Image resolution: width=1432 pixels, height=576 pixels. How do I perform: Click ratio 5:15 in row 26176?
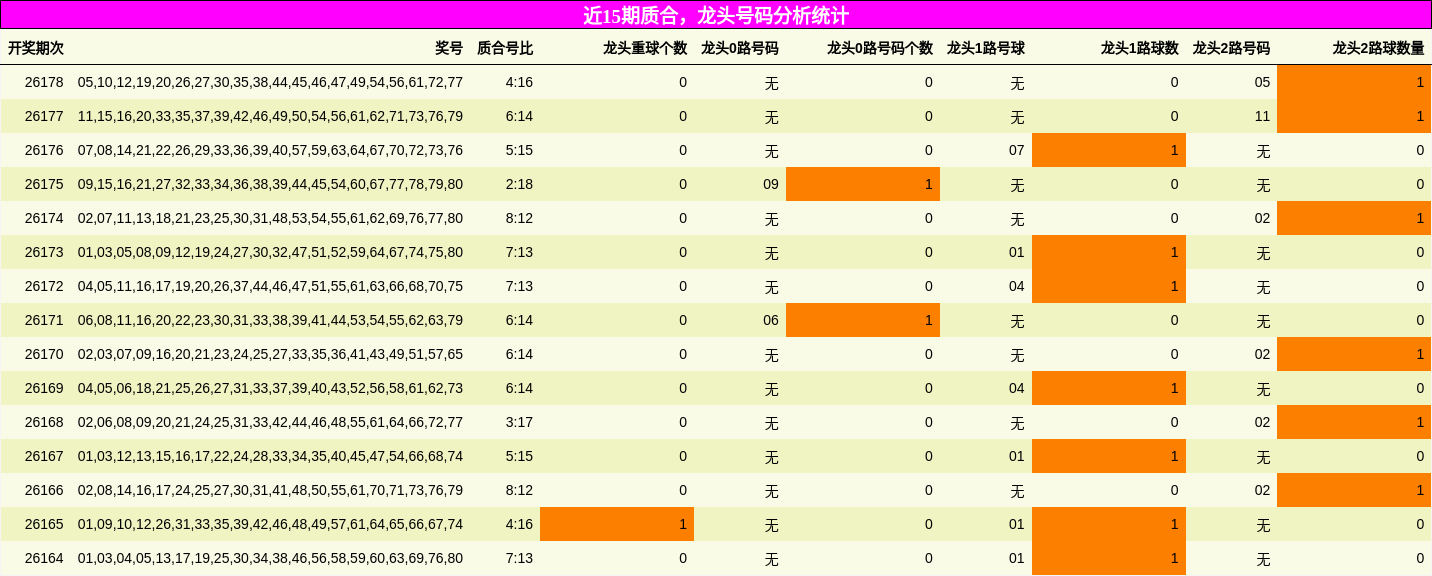click(x=519, y=150)
